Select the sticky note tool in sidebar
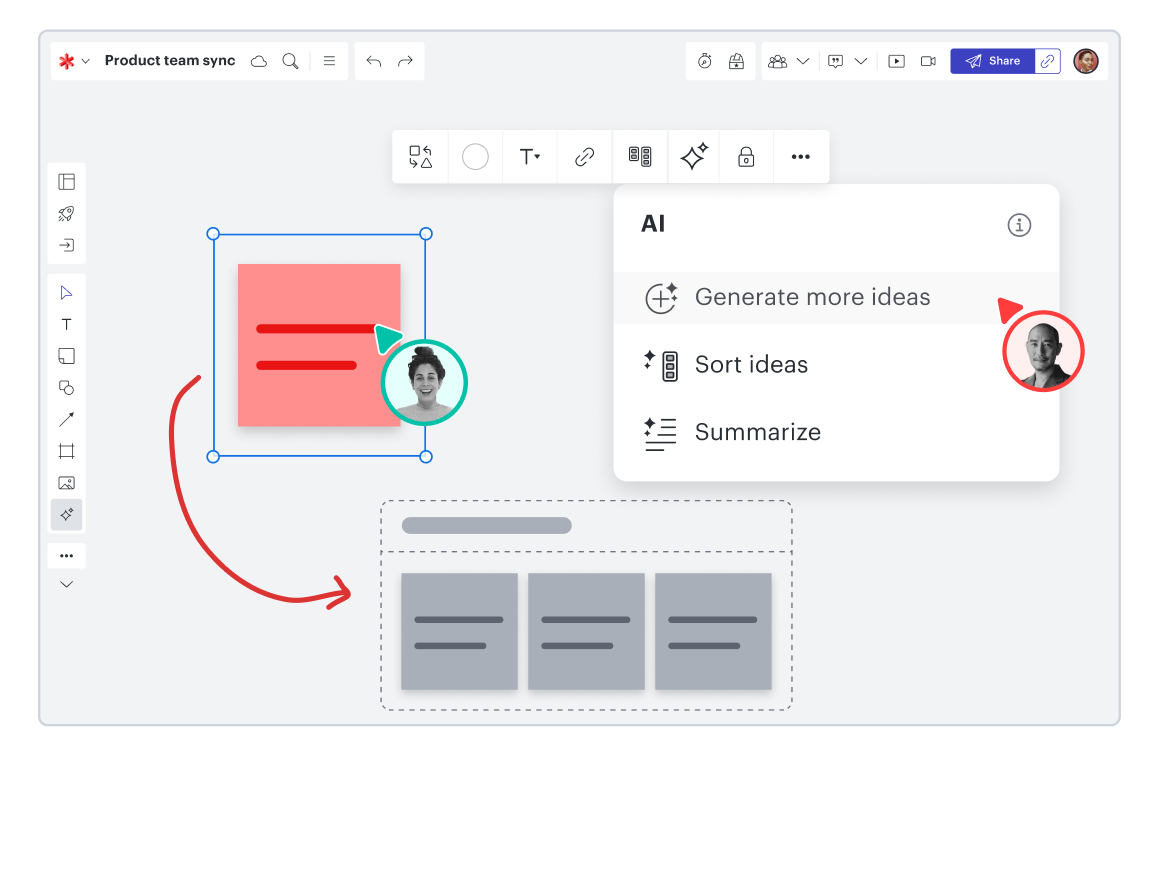The width and height of the screenshot is (1160, 870). [66, 356]
